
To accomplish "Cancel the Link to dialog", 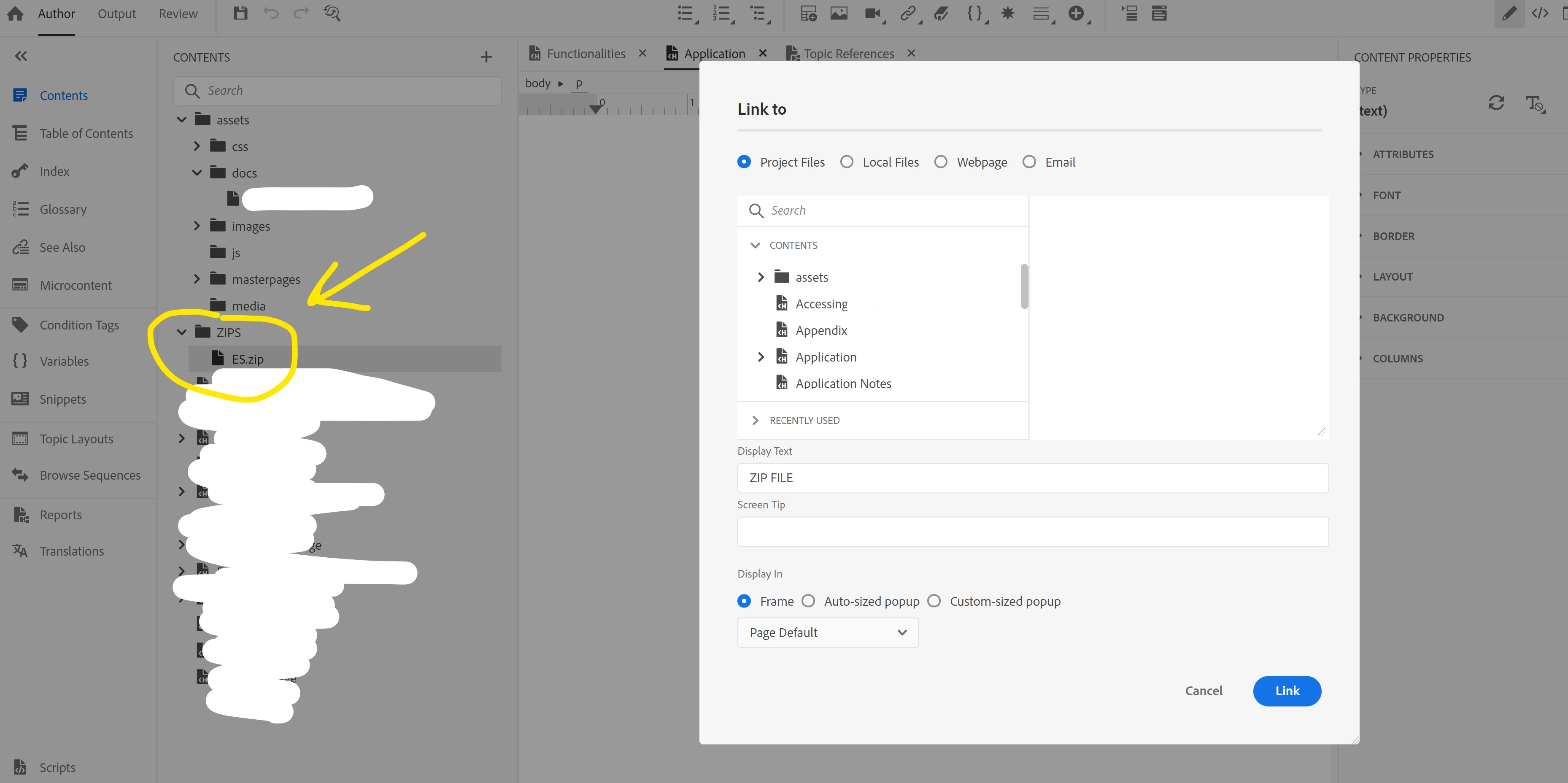I will (x=1203, y=691).
